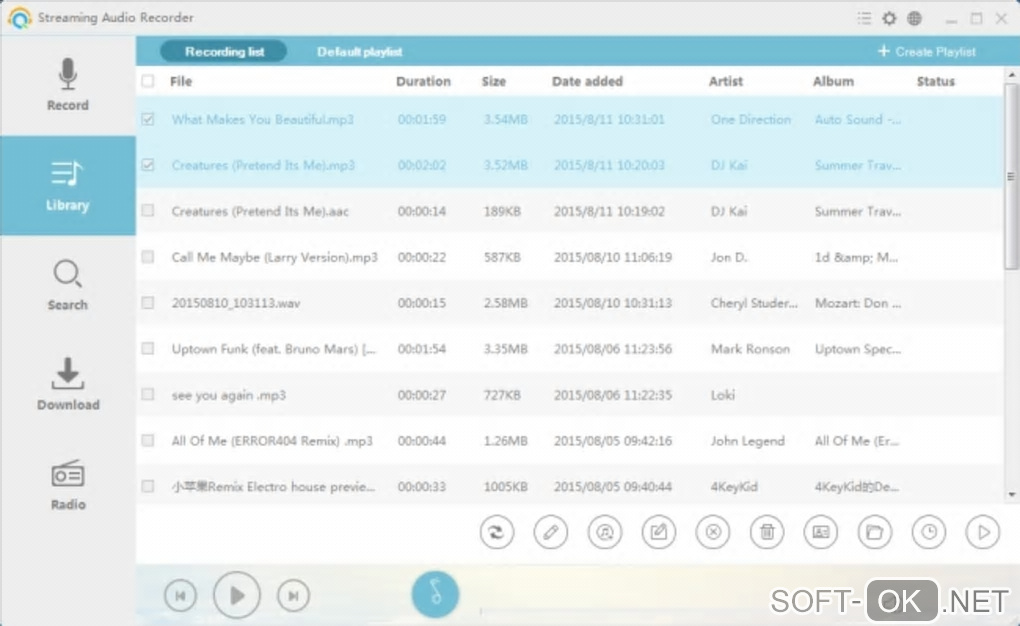Image resolution: width=1020 pixels, height=626 pixels.
Task: Click artist 'Loki'
Action: pyautogui.click(x=723, y=395)
